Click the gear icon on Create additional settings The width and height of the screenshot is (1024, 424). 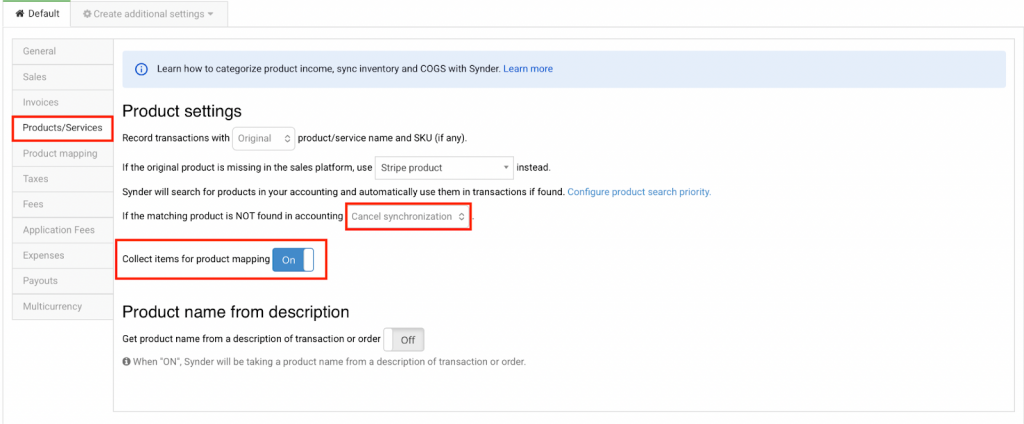point(87,14)
